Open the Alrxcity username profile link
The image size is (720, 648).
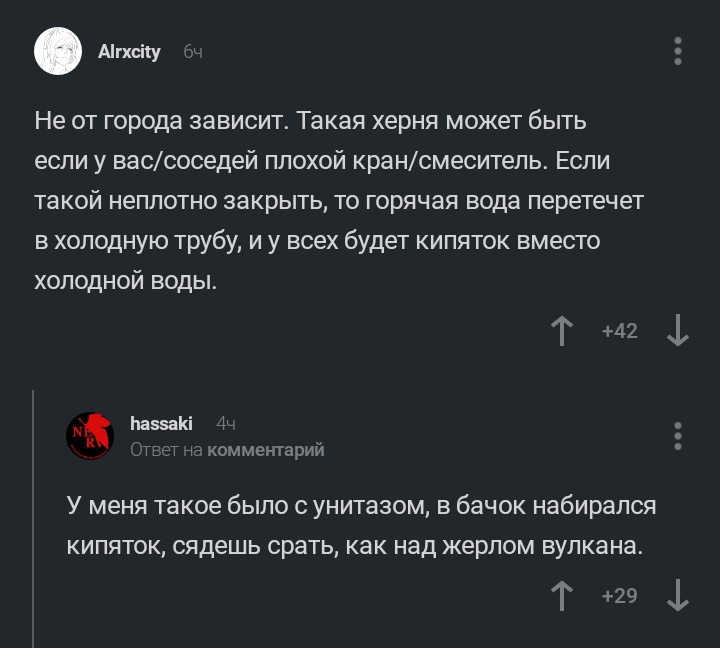pos(129,52)
